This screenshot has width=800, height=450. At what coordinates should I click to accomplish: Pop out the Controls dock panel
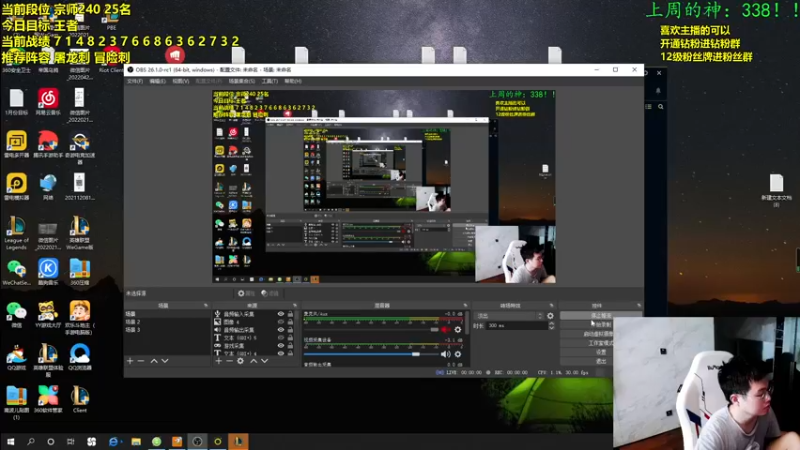coord(639,306)
